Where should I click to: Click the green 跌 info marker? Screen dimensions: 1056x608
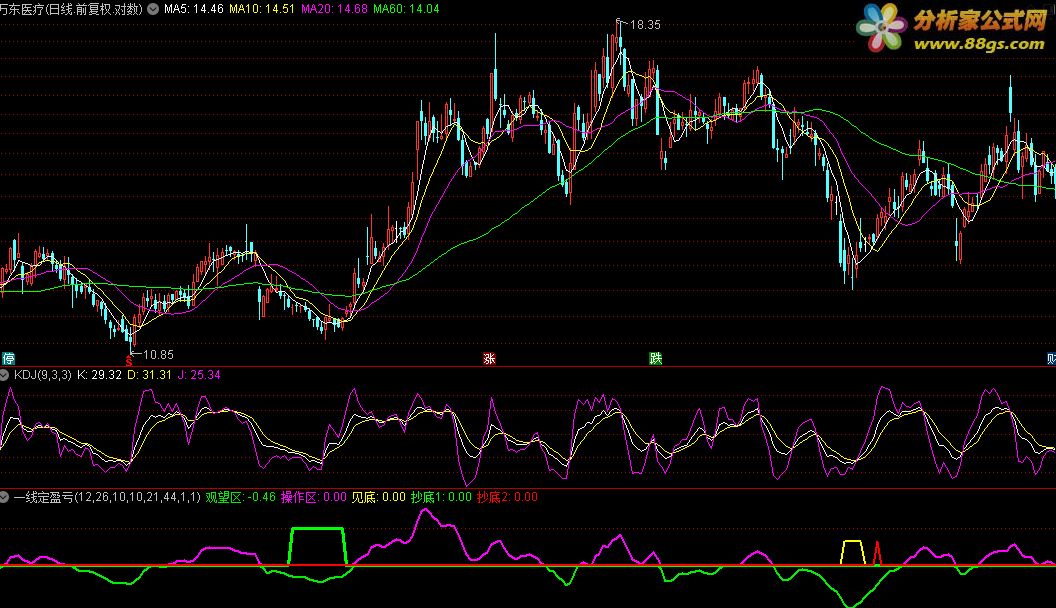(655, 359)
